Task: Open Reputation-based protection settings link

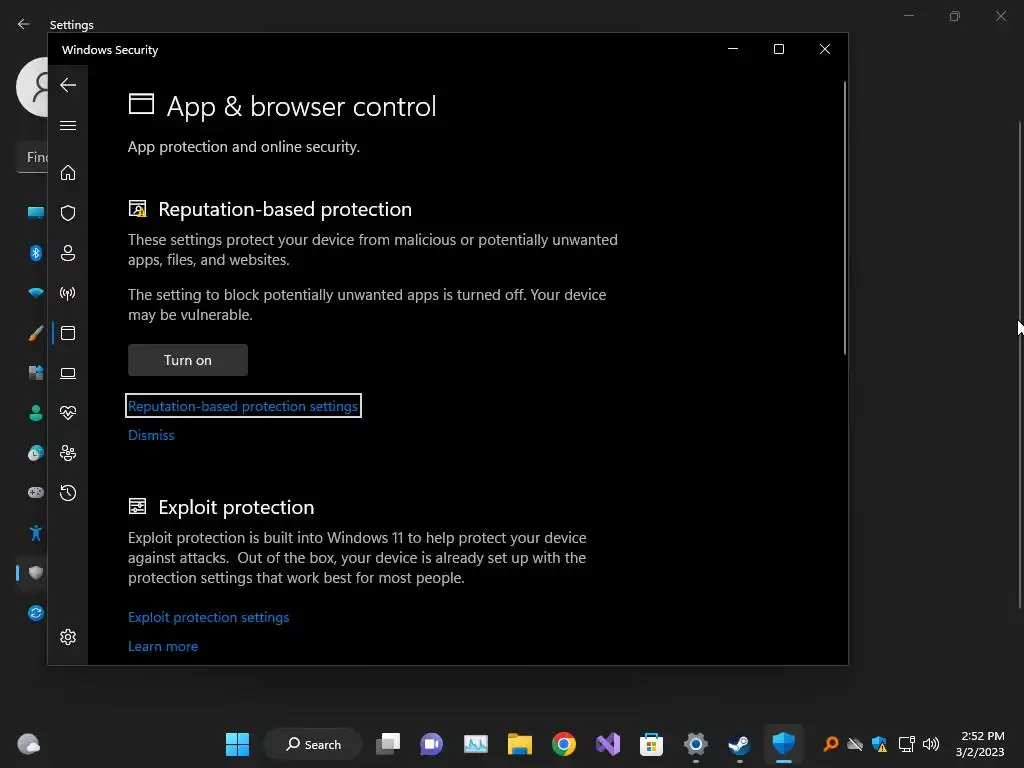Action: click(243, 406)
